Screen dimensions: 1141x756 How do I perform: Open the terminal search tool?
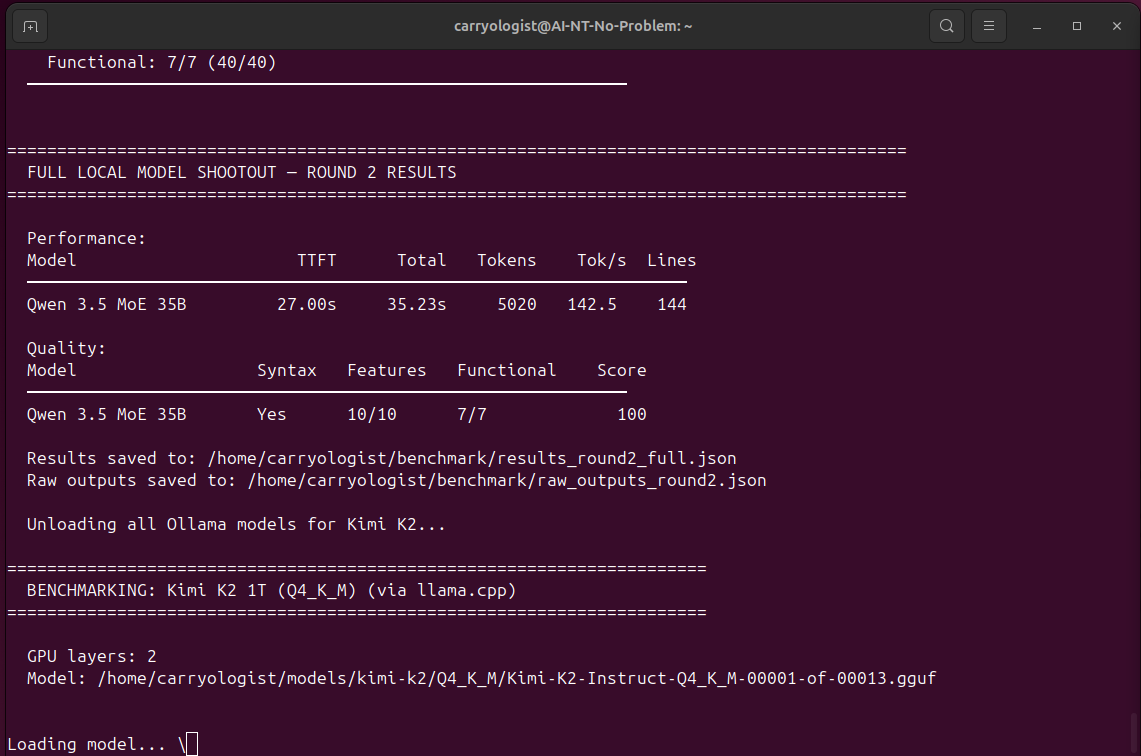[947, 26]
